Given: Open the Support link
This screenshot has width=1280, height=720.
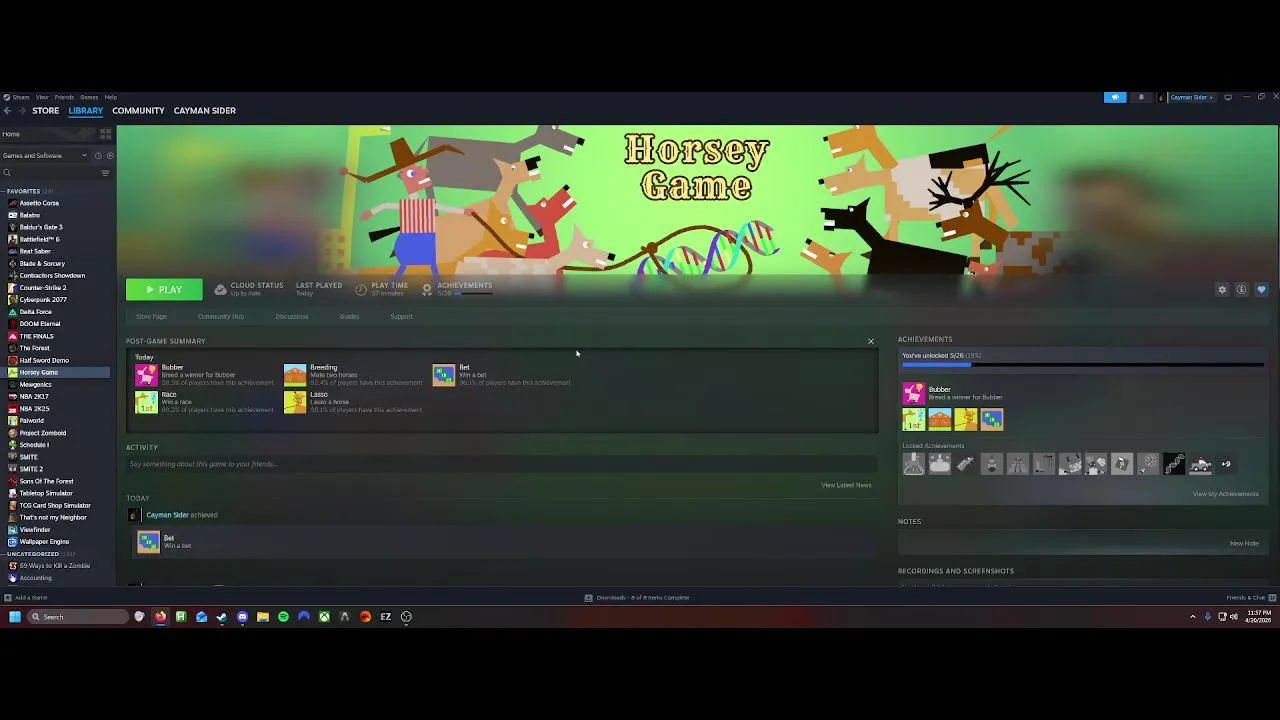Looking at the screenshot, I should (401, 317).
